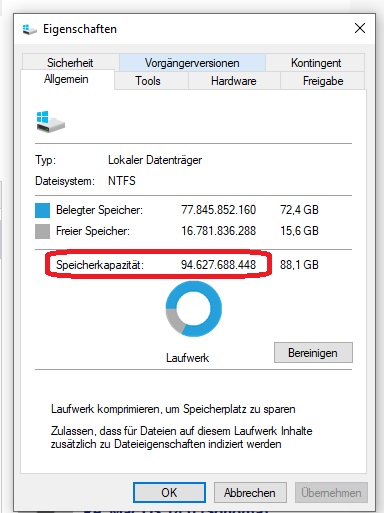Viewport: 384px width, 513px height.
Task: Open the Kontingent tab
Action: pos(316,63)
